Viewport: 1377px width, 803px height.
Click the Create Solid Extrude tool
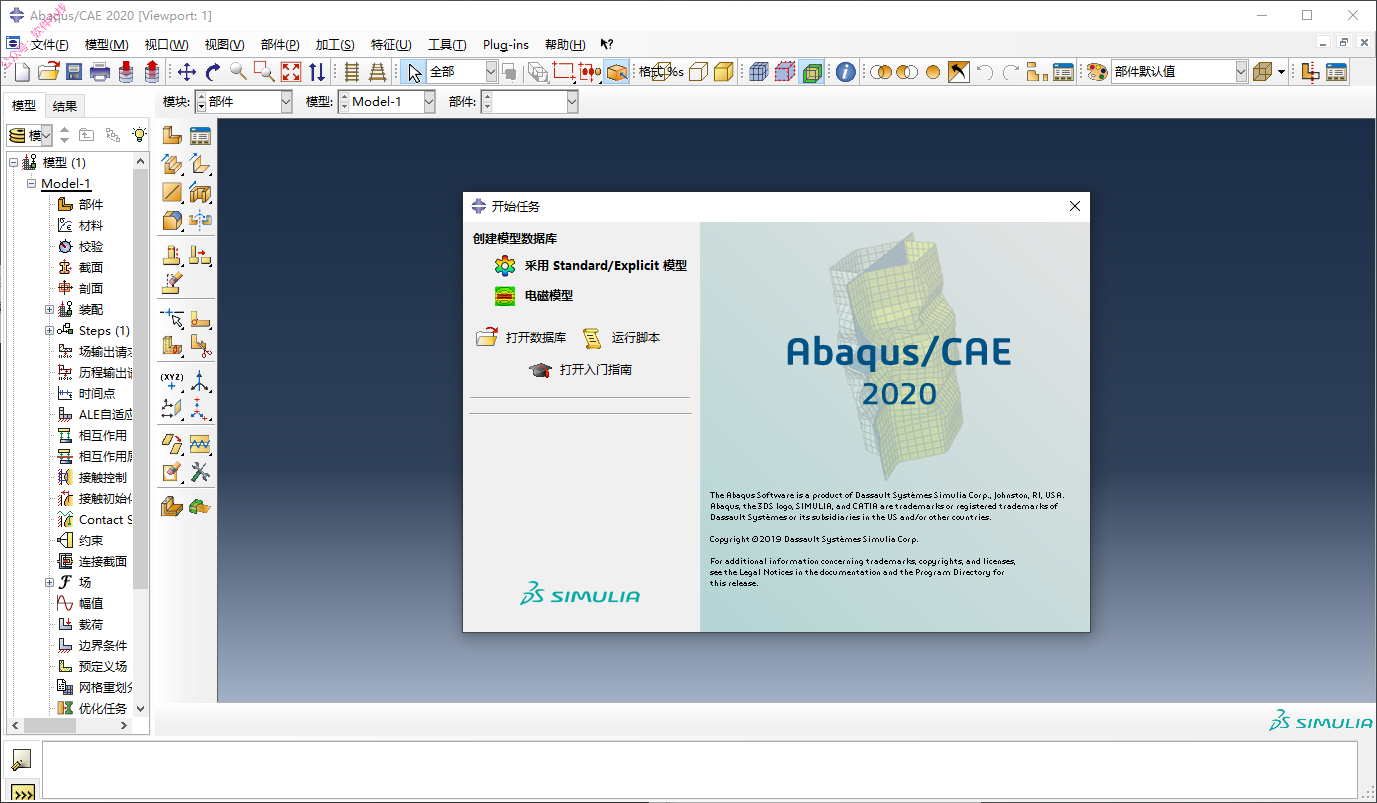pyautogui.click(x=173, y=165)
